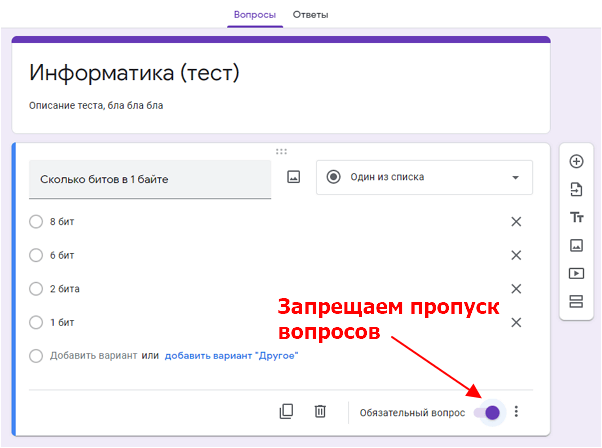Viewport: 602px width, 448px height.
Task: Duplicate this question with copy icon
Action: (286, 412)
